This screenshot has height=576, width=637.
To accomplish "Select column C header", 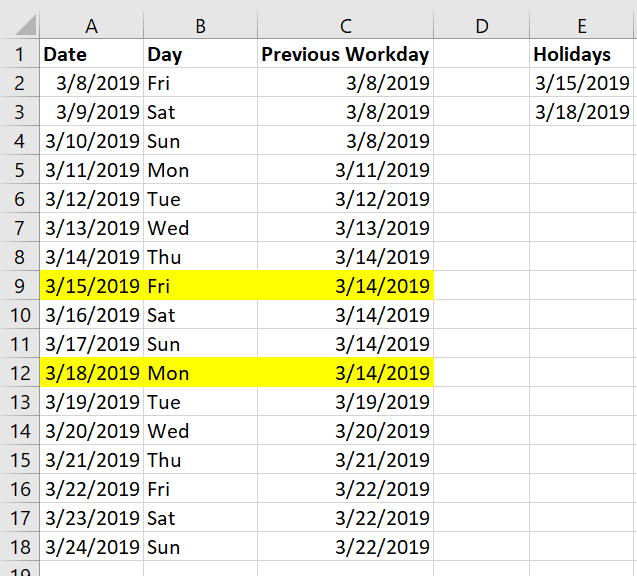I will tap(346, 26).
